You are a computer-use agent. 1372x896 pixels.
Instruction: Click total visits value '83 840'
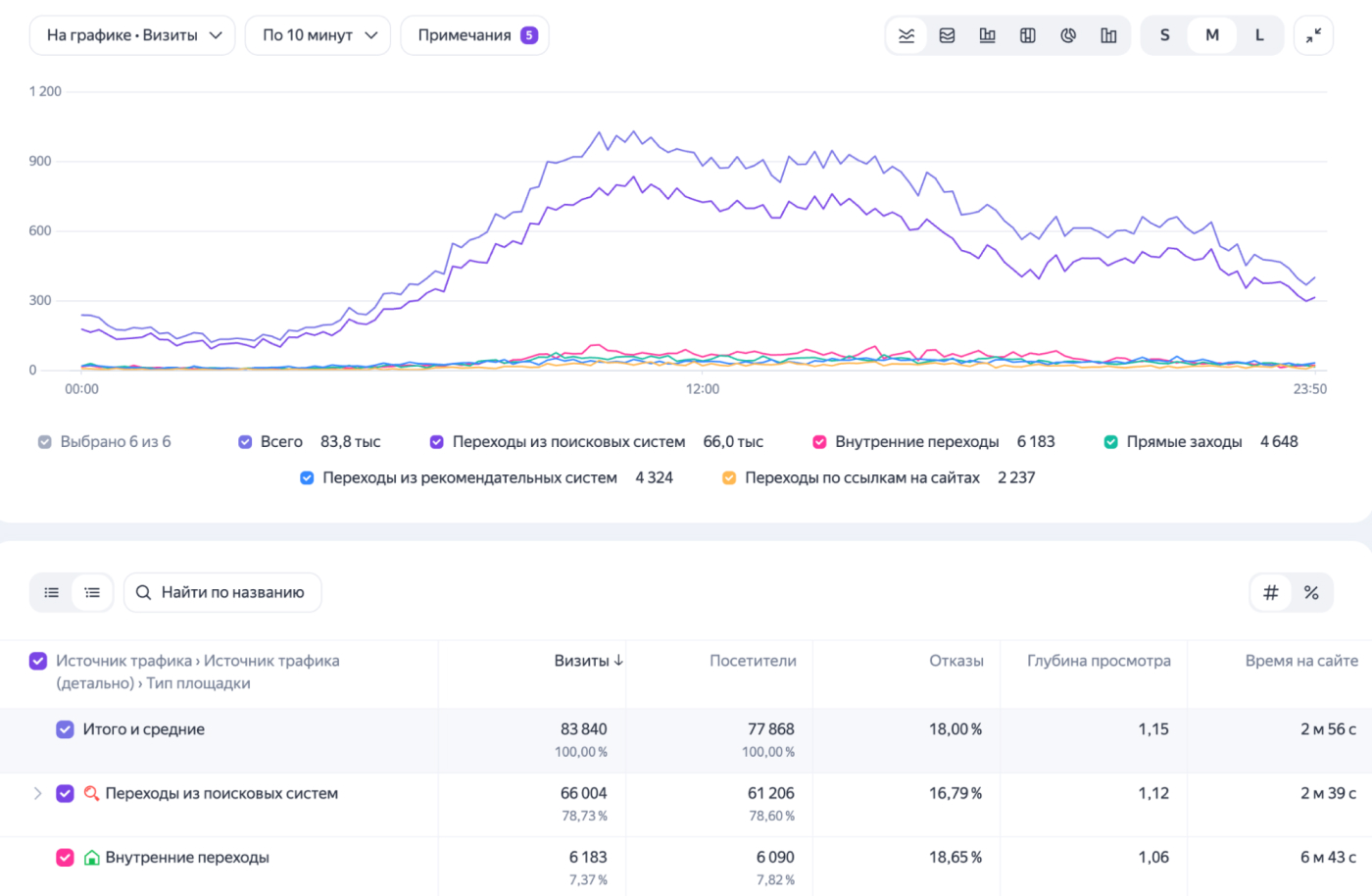coord(584,729)
